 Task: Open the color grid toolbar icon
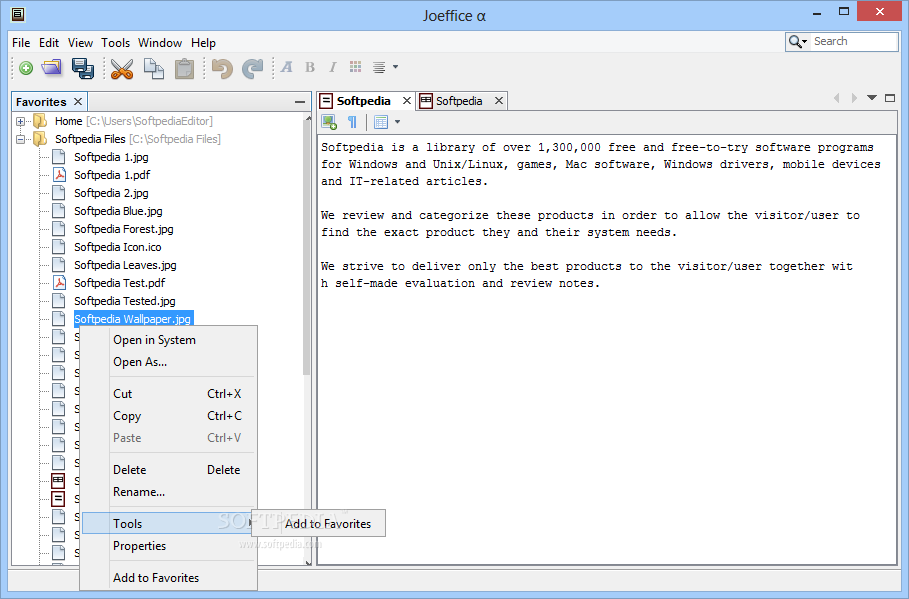click(355, 67)
